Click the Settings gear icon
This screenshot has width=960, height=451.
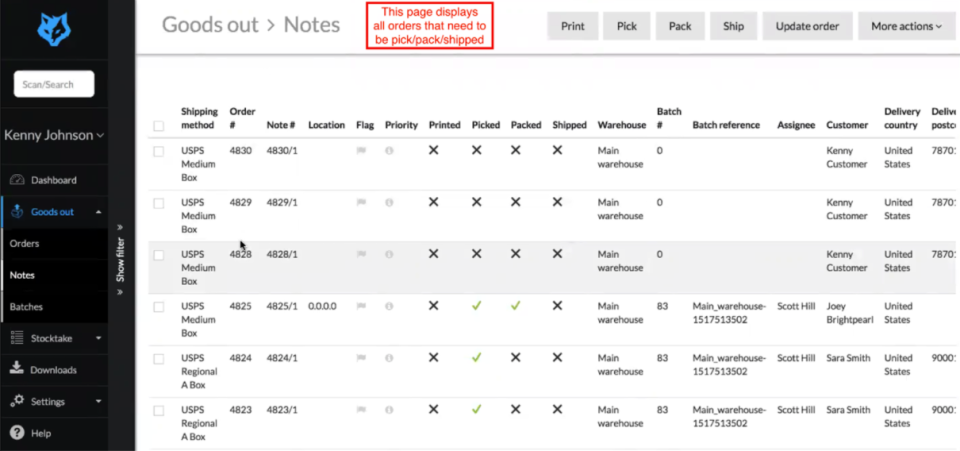[x=18, y=401]
